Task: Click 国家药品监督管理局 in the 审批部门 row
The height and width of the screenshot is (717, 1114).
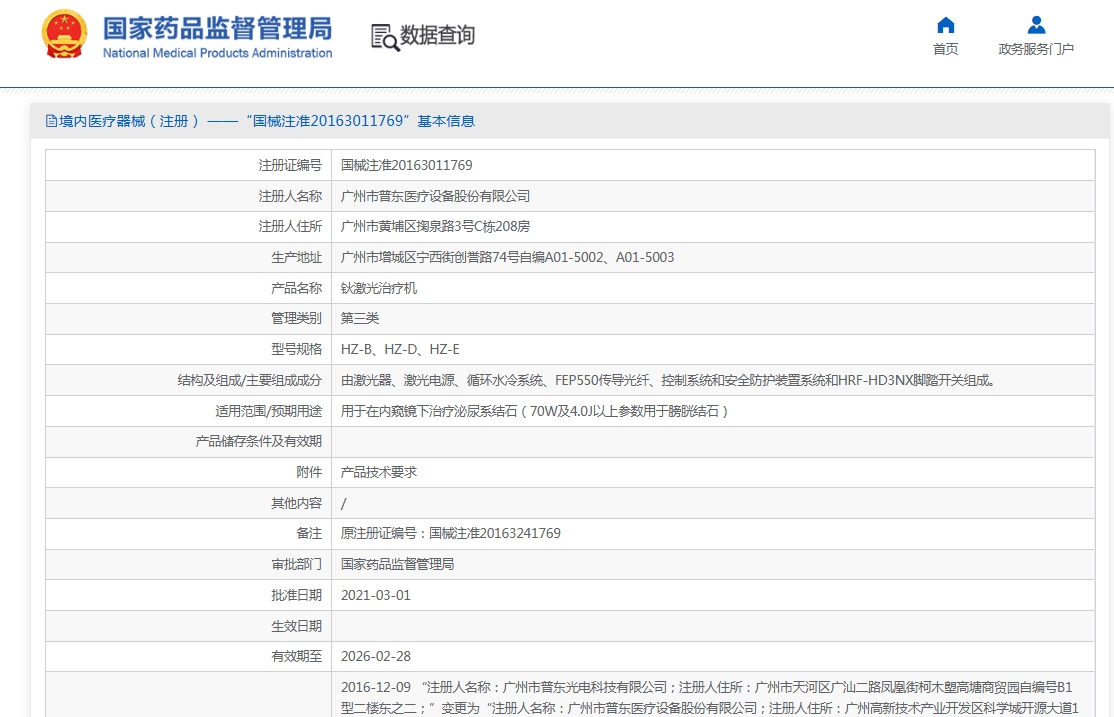Action: tap(397, 565)
